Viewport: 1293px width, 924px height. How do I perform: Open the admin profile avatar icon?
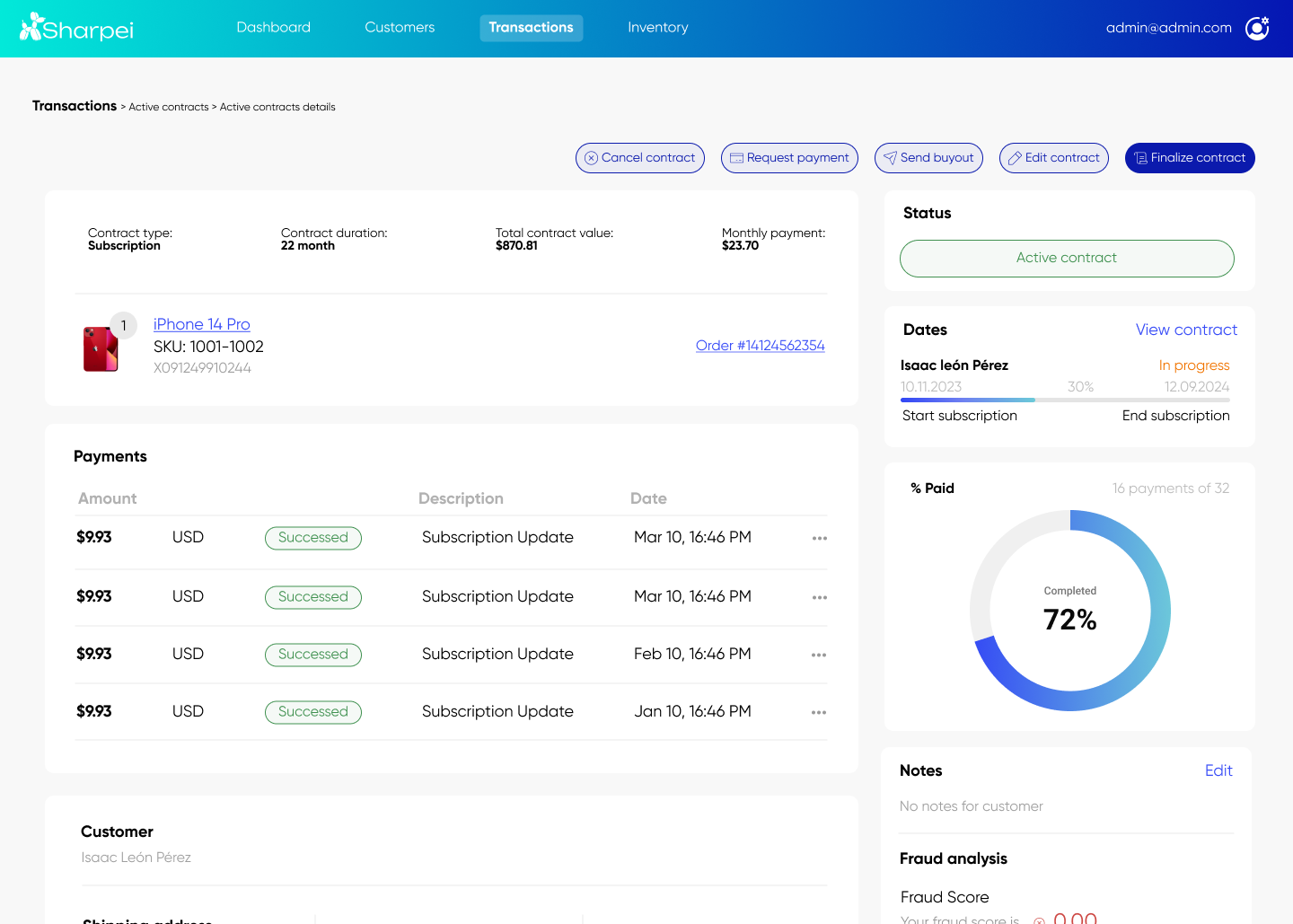point(1257,28)
